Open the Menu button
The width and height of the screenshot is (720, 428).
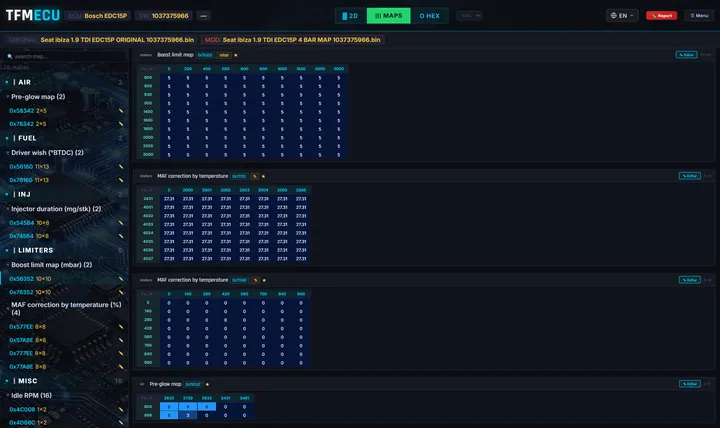click(699, 16)
